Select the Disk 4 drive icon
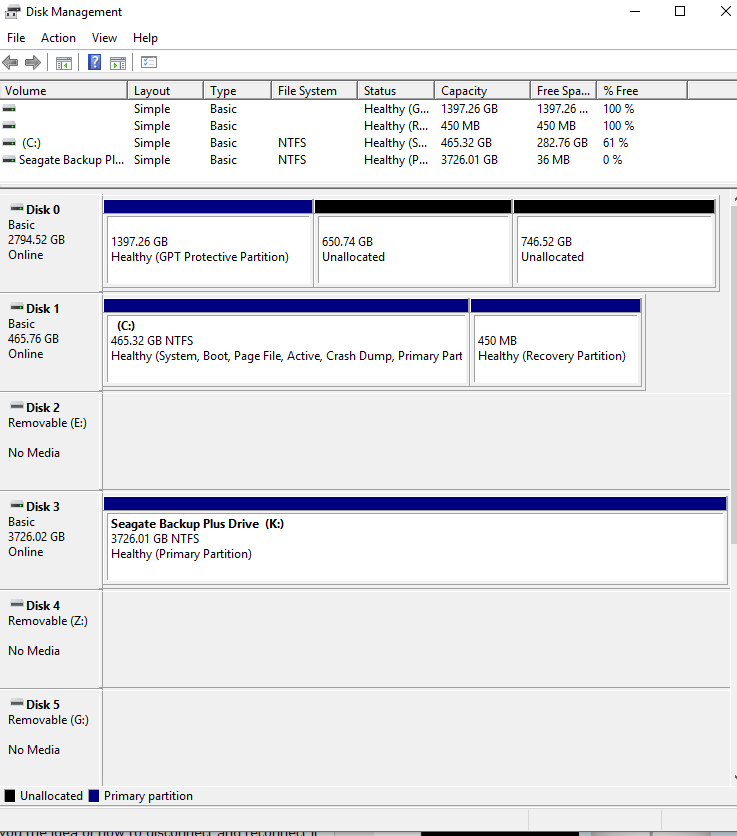 17,604
